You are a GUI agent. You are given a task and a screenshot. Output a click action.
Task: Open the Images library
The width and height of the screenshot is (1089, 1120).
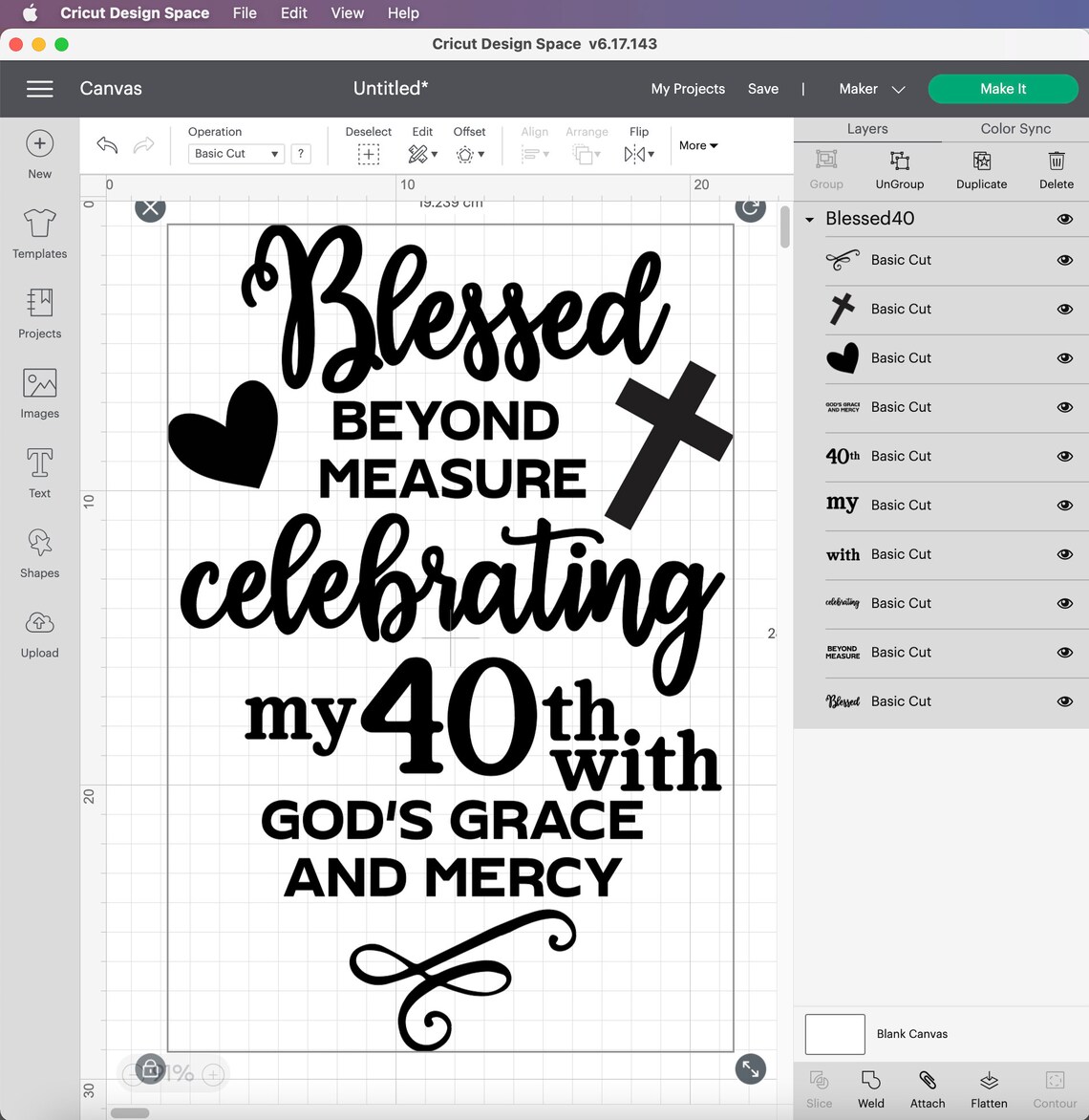click(x=39, y=394)
